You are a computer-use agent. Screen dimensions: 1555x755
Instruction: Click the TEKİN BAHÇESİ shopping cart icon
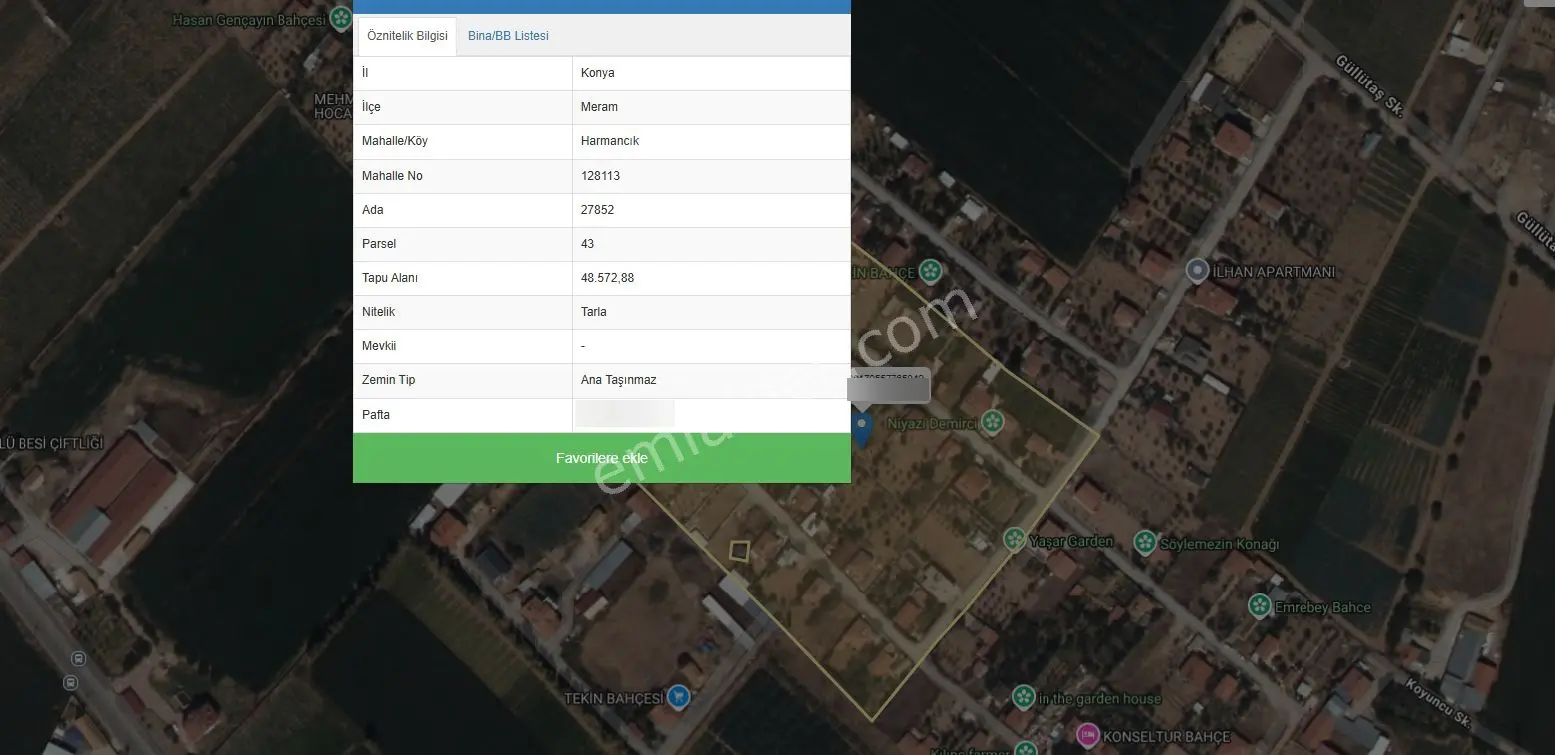(x=679, y=697)
